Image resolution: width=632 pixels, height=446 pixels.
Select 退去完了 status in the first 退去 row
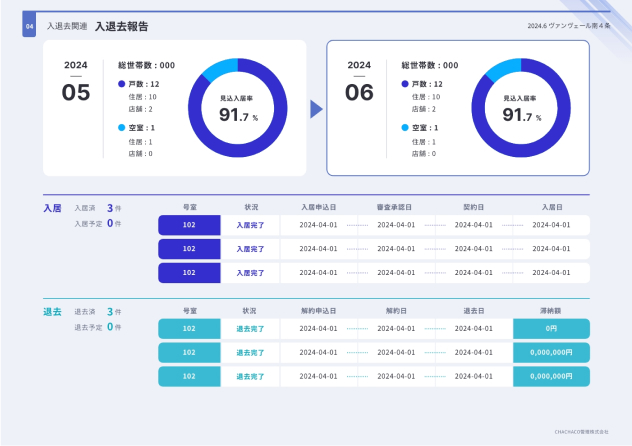tap(250, 328)
